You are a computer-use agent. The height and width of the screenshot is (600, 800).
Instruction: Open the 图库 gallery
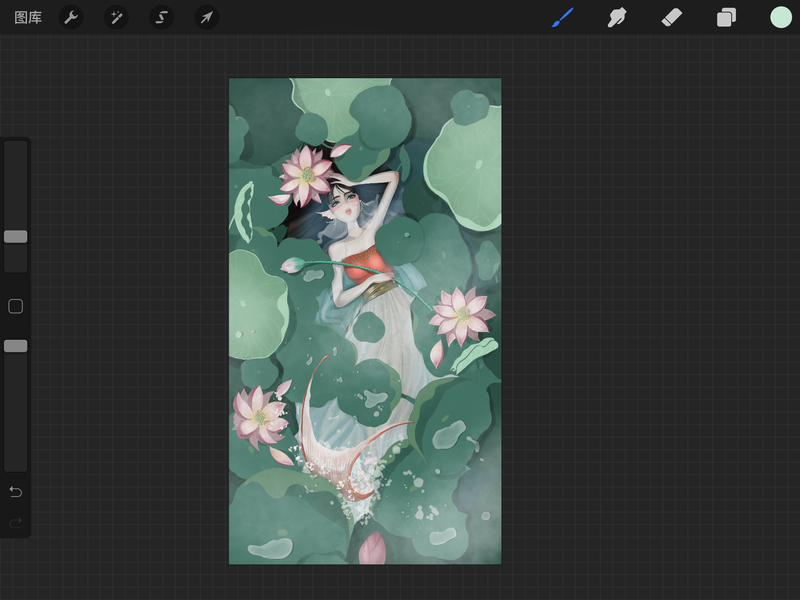point(28,18)
